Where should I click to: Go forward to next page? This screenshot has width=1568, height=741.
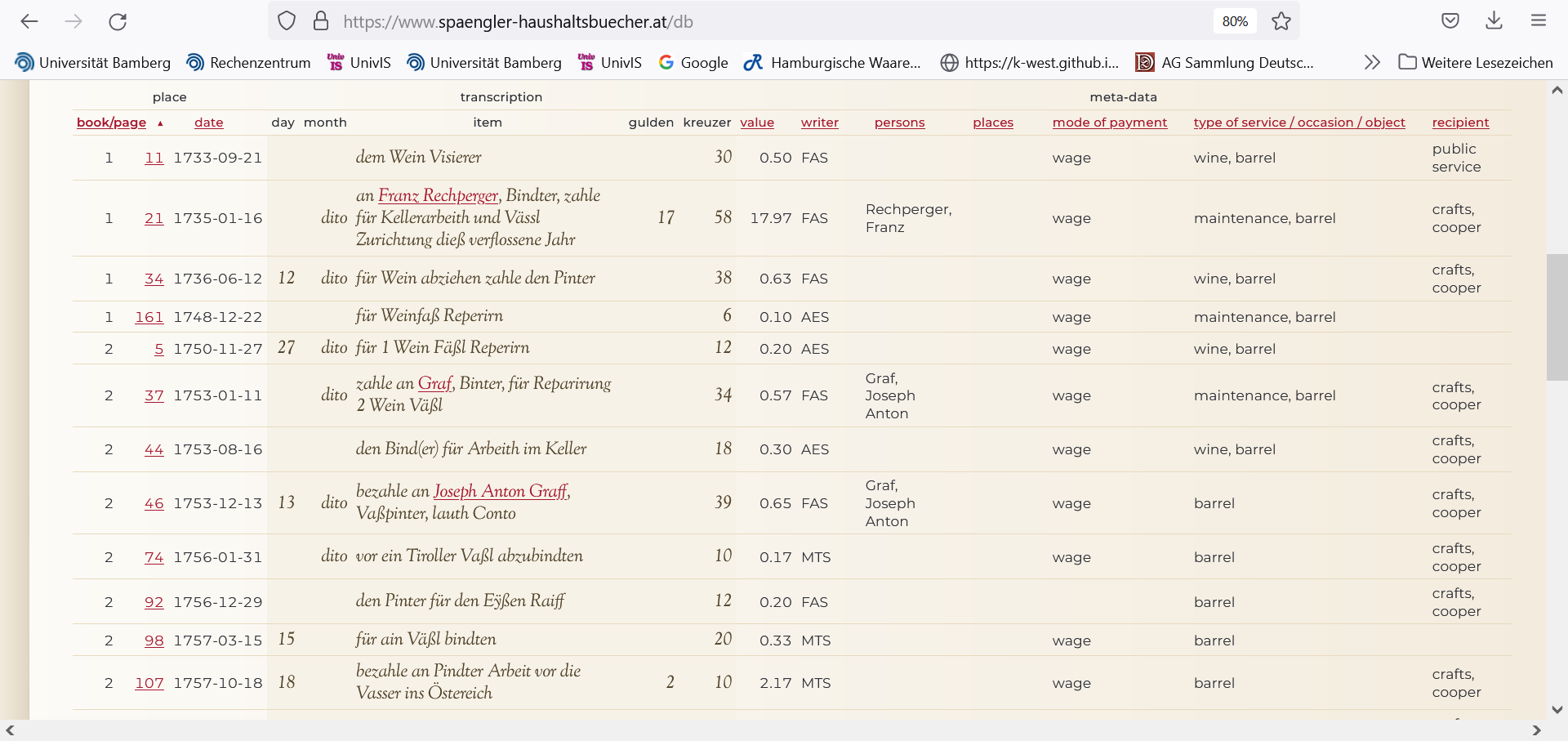(x=73, y=21)
